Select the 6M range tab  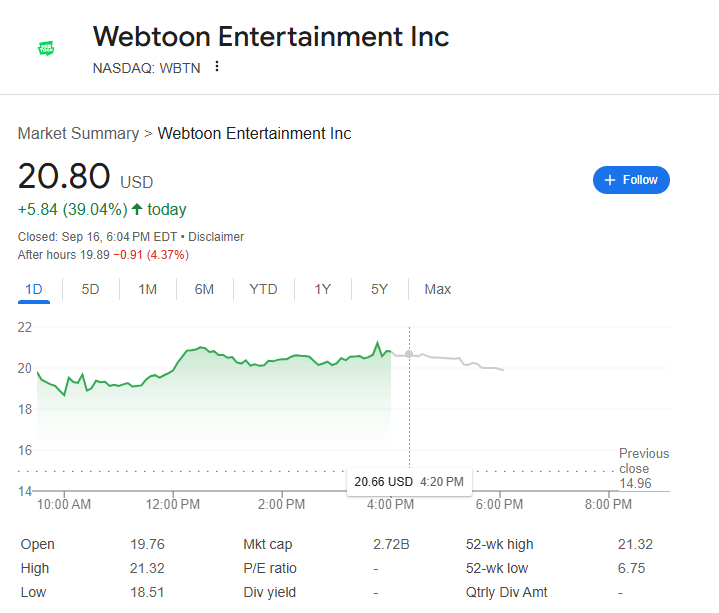coord(204,289)
